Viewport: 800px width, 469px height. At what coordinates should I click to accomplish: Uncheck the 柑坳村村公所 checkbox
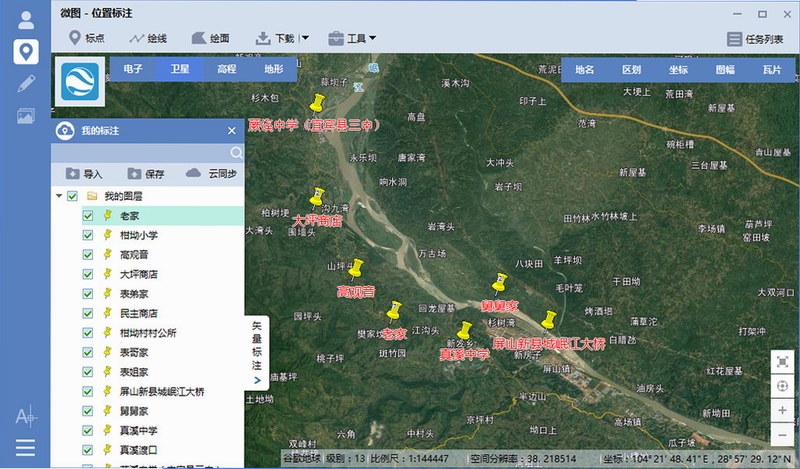[x=88, y=333]
